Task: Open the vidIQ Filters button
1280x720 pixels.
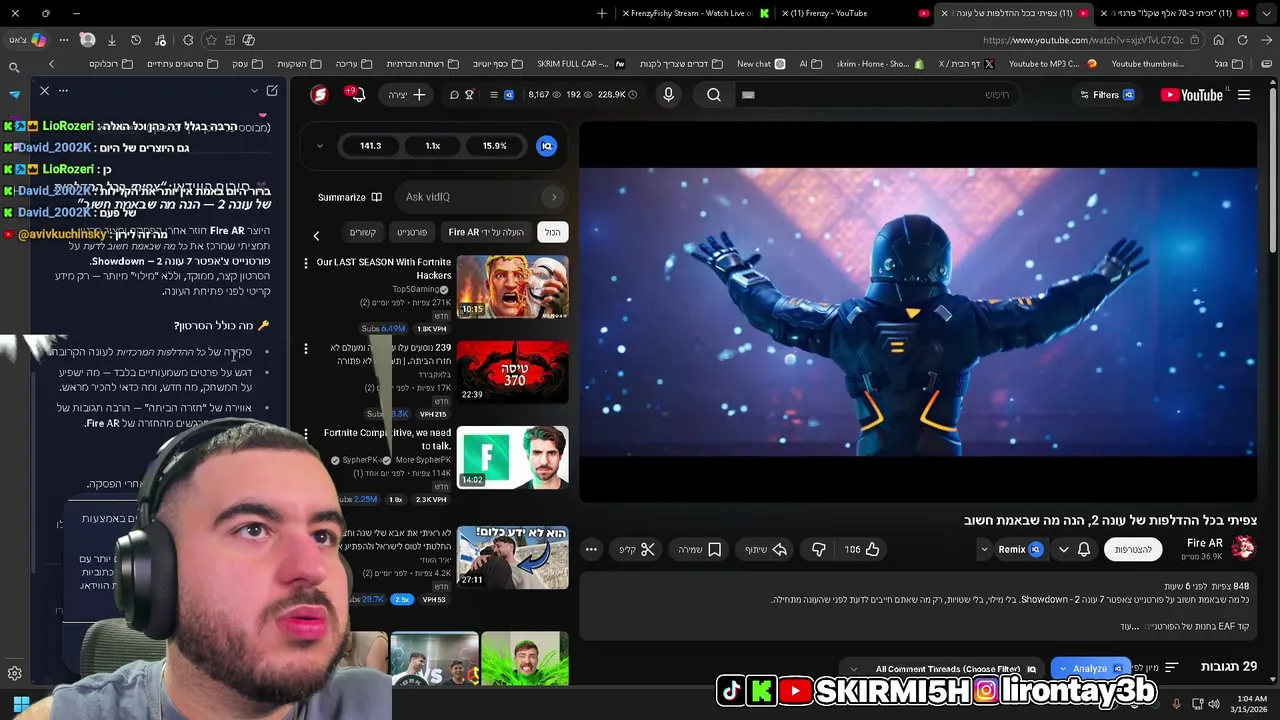Action: coord(1107,95)
